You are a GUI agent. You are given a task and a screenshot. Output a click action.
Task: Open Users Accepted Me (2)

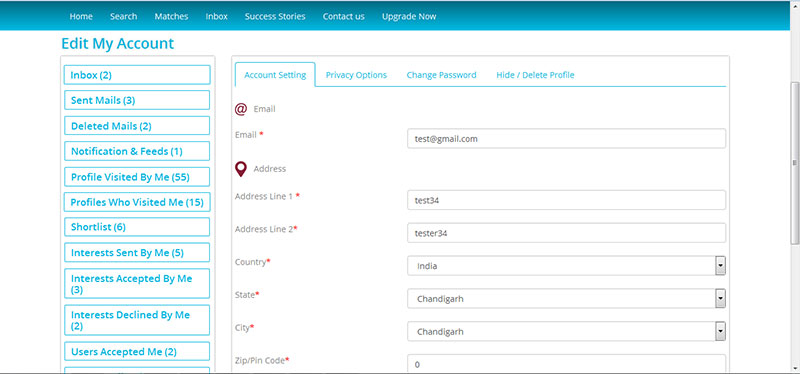pos(137,352)
